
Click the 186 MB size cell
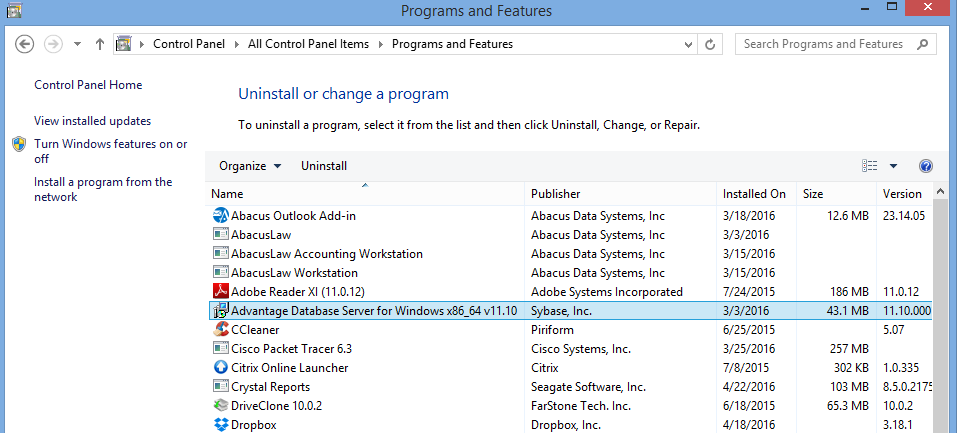847,291
